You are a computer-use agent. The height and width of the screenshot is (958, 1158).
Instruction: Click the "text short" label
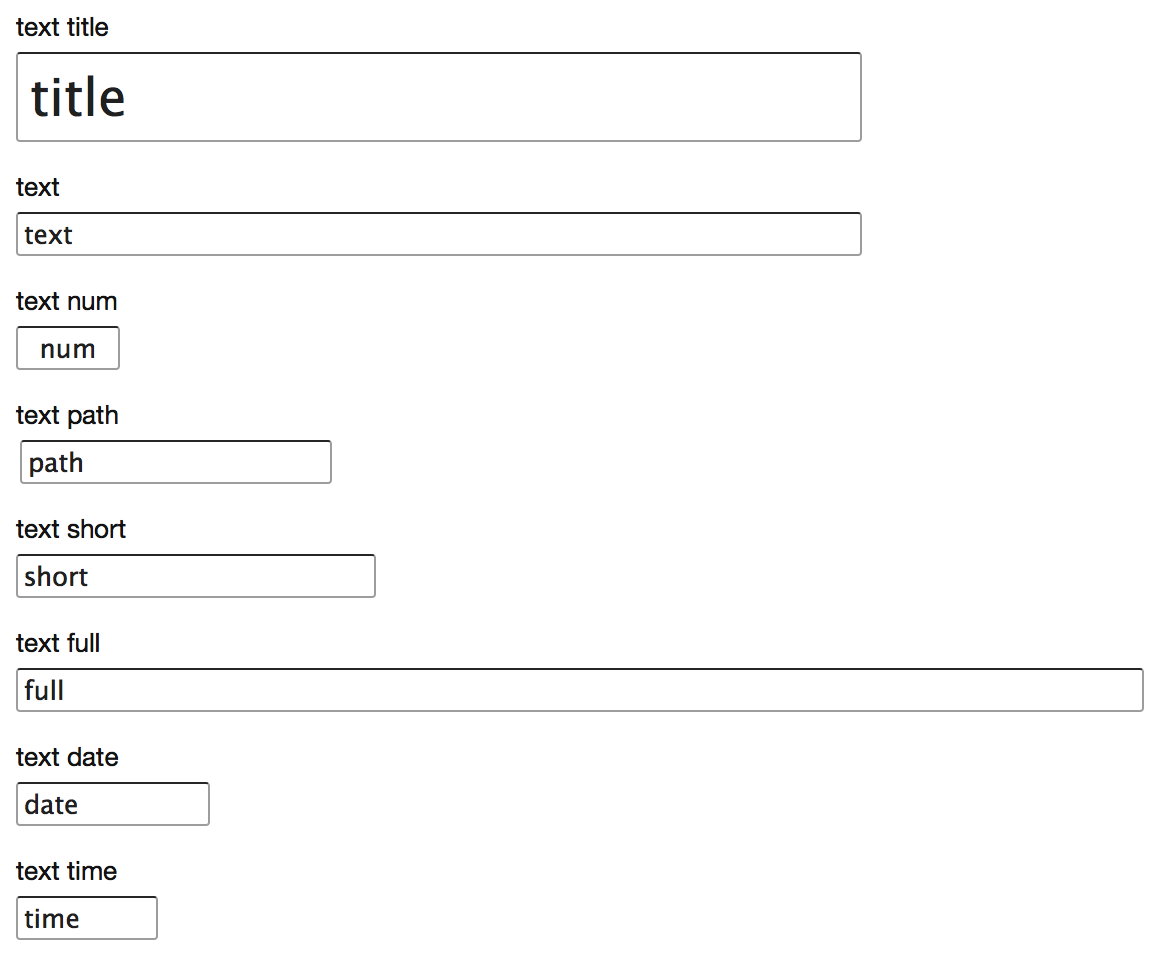[71, 529]
